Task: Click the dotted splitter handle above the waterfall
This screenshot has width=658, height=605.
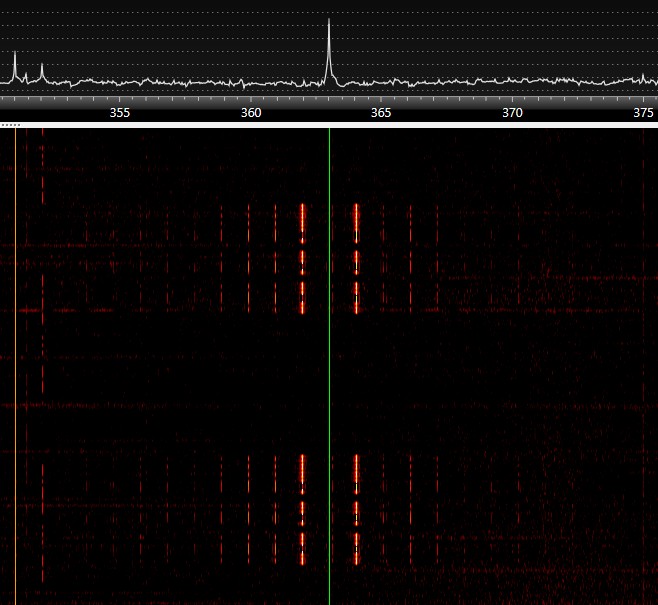Action: (11, 125)
